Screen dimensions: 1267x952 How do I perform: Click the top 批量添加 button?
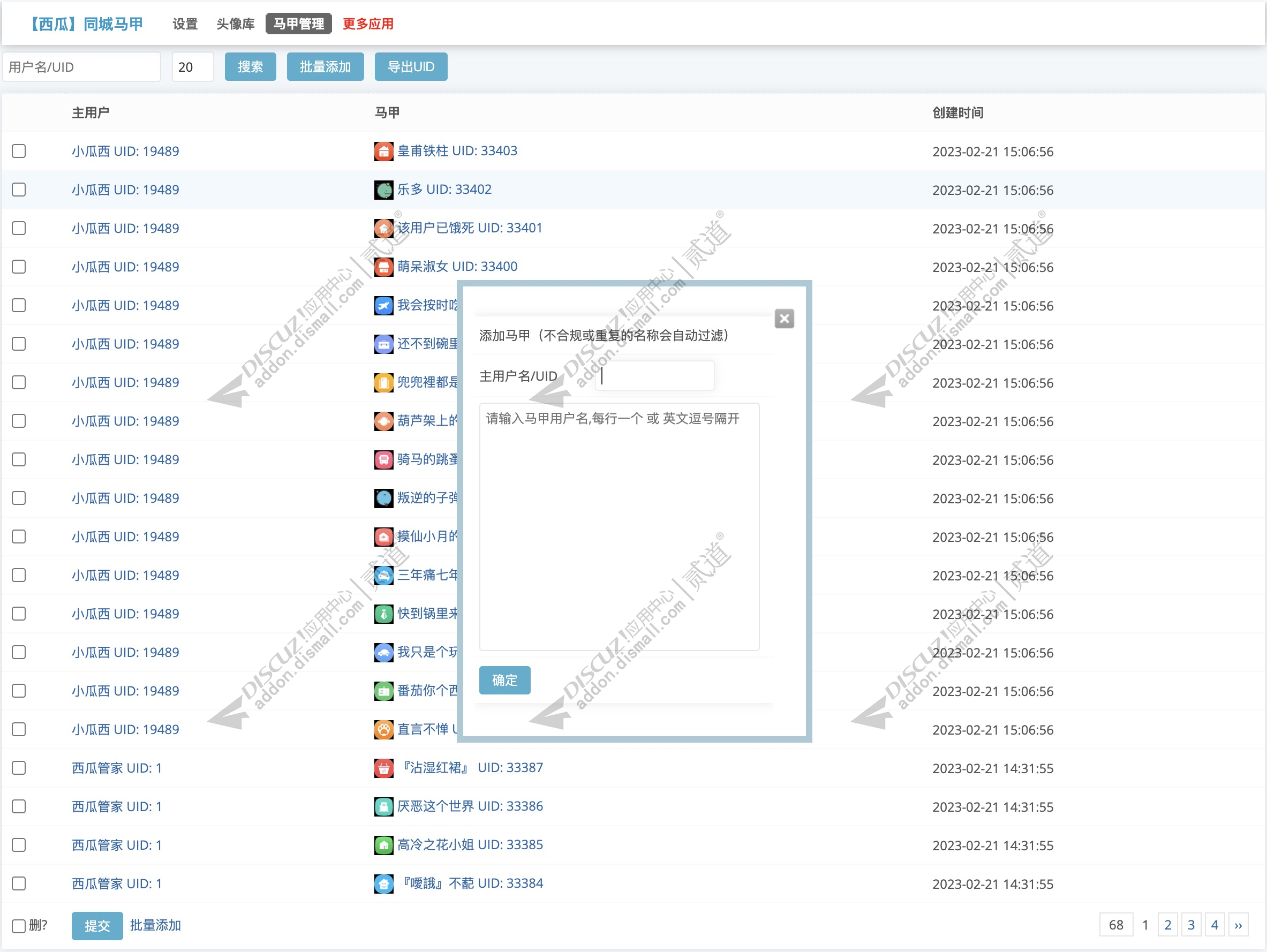click(326, 67)
